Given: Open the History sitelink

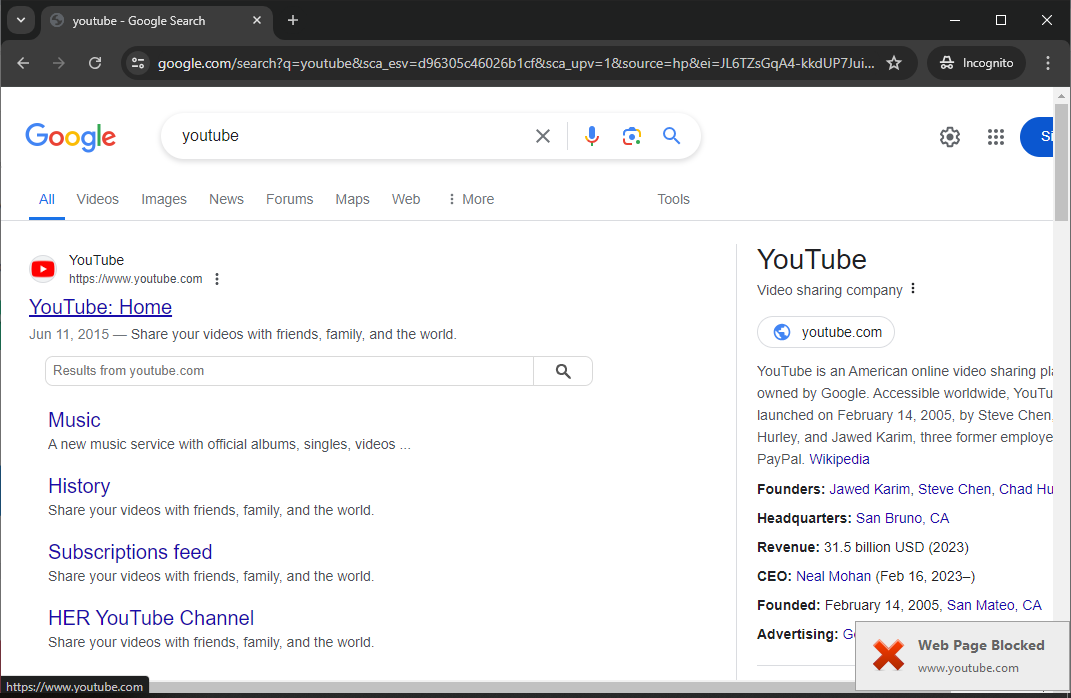Looking at the screenshot, I should [79, 486].
